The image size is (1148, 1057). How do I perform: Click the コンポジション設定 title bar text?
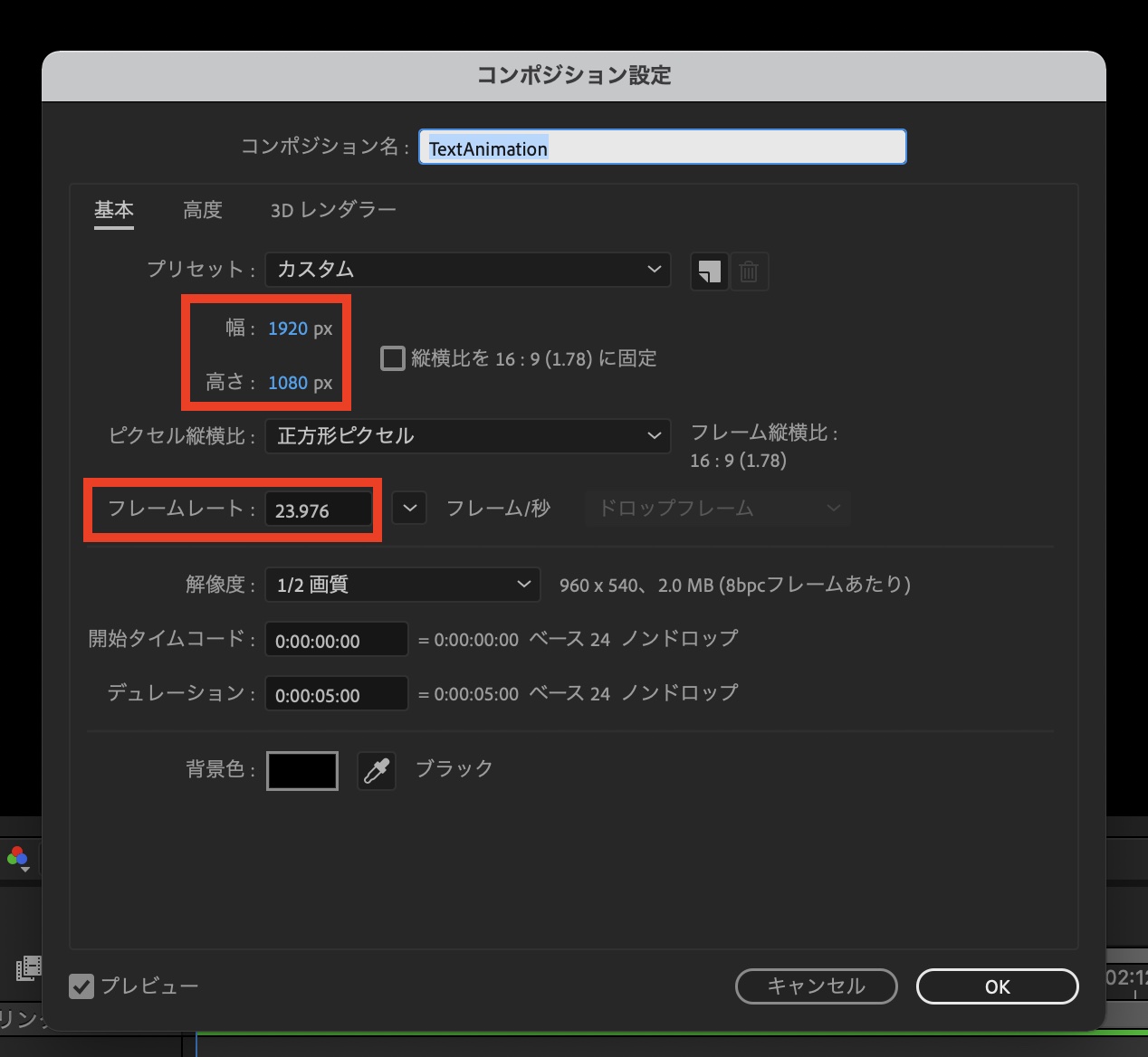(x=574, y=75)
